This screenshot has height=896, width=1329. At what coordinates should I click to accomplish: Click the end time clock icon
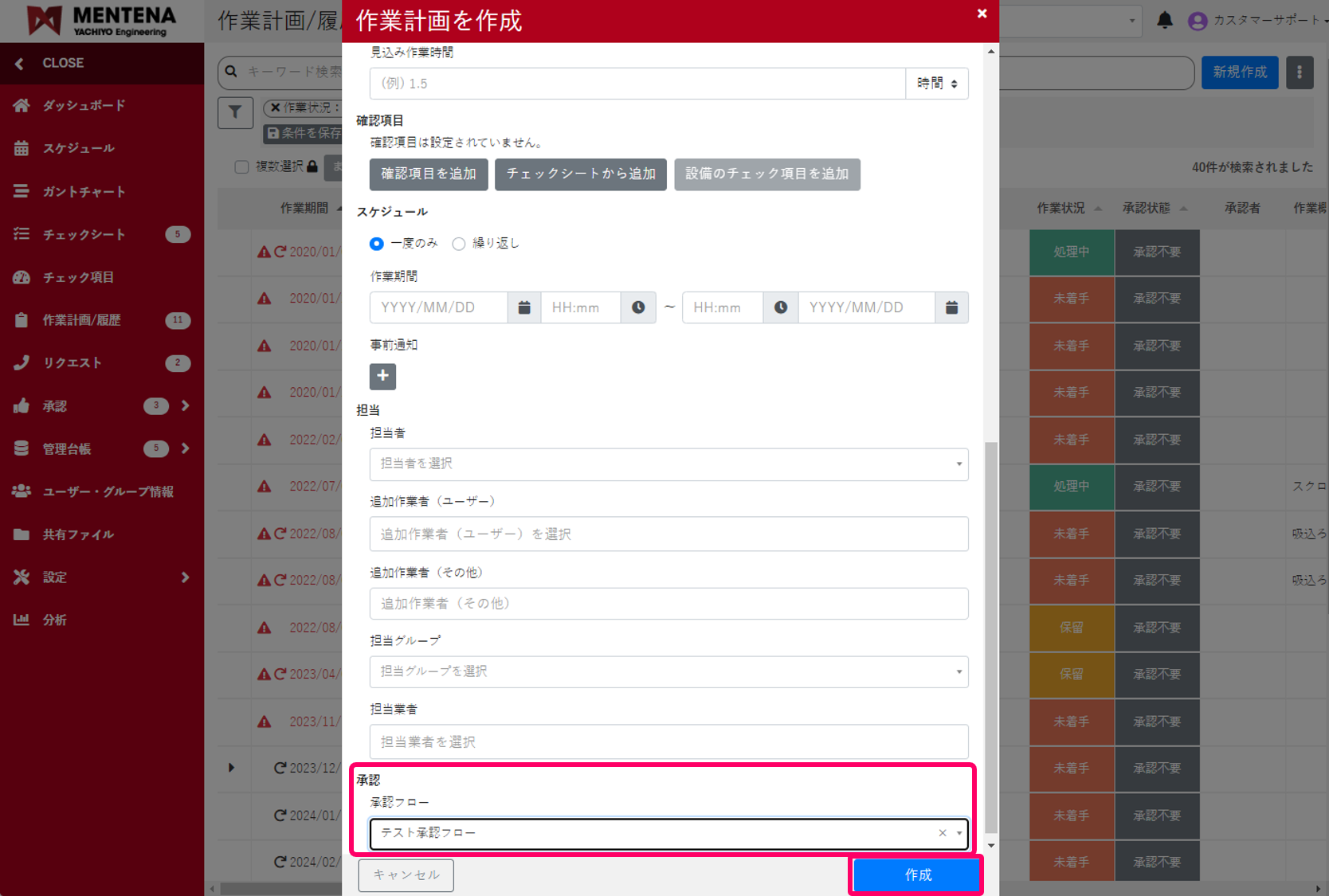(x=780, y=307)
